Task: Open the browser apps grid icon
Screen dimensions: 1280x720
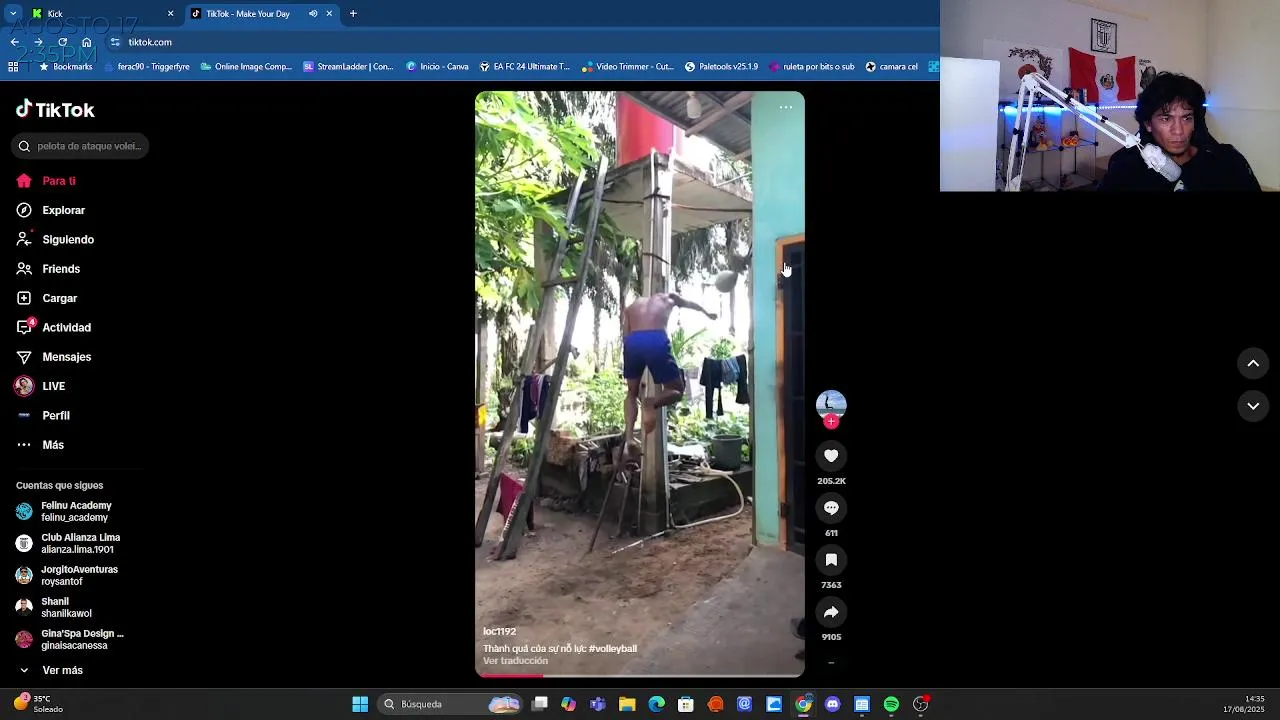Action: coord(13,67)
